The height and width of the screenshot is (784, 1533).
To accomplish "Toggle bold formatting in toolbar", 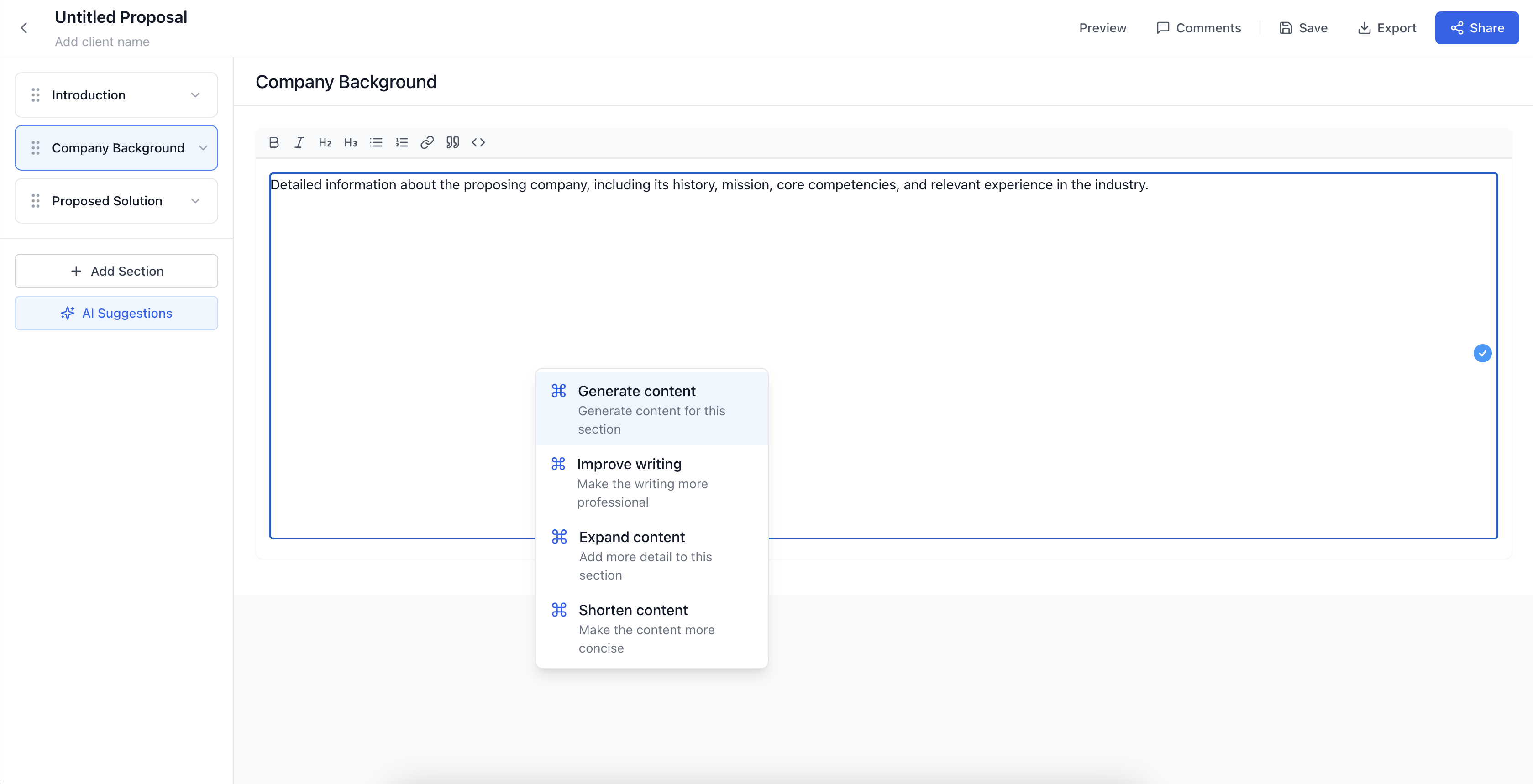I will tap(274, 142).
